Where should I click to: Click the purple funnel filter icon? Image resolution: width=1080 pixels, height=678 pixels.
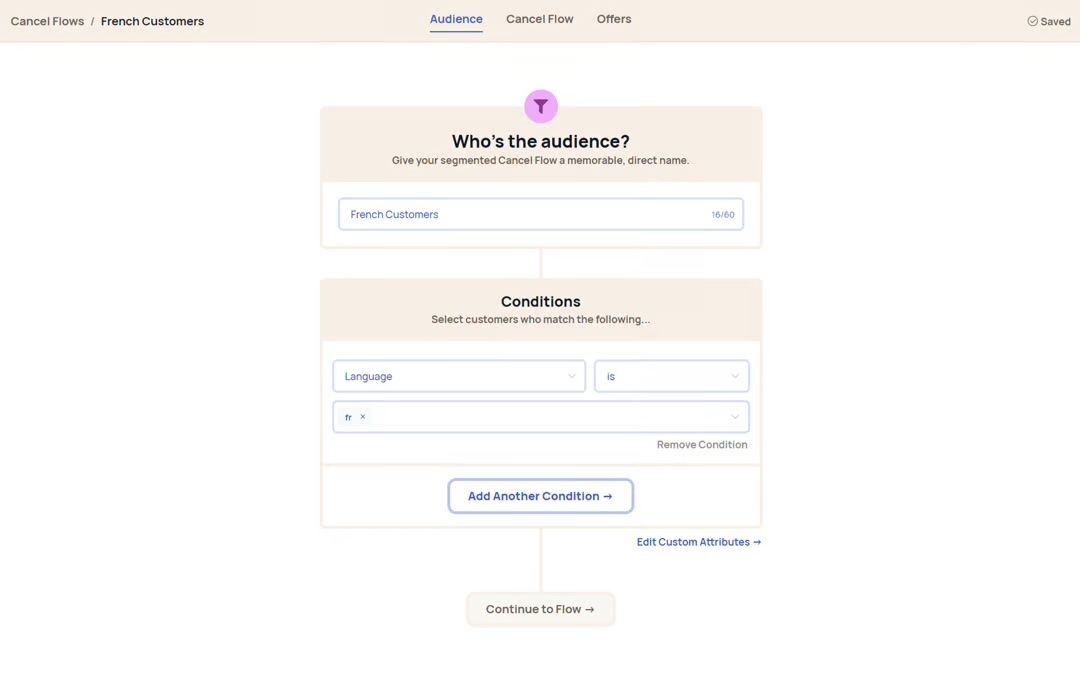pos(541,106)
